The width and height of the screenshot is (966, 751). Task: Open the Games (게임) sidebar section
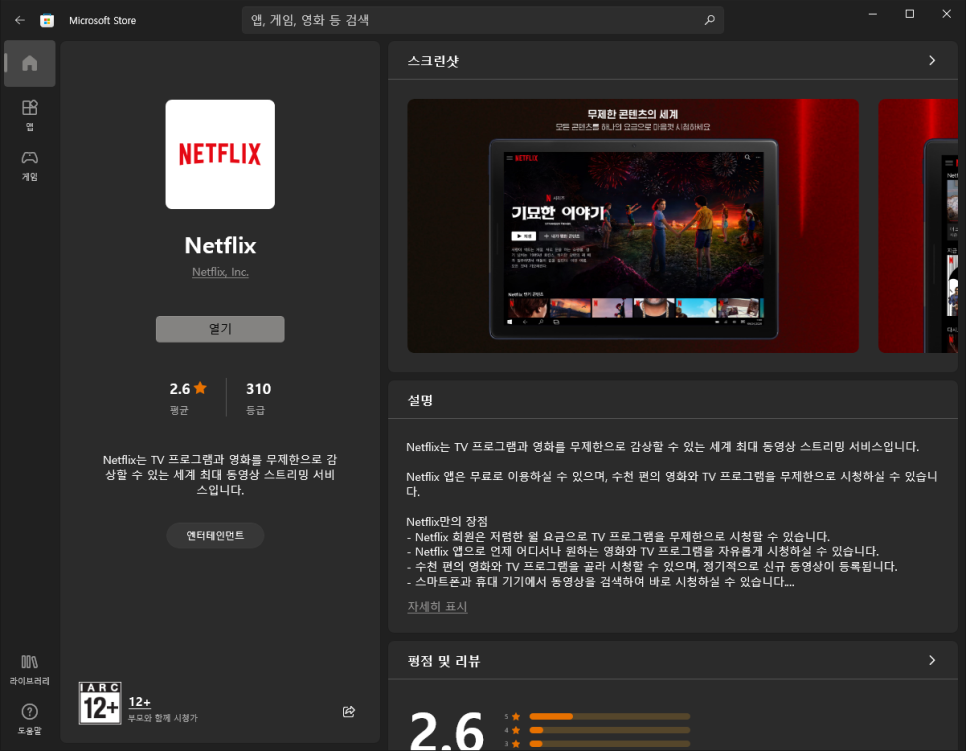tap(30, 166)
